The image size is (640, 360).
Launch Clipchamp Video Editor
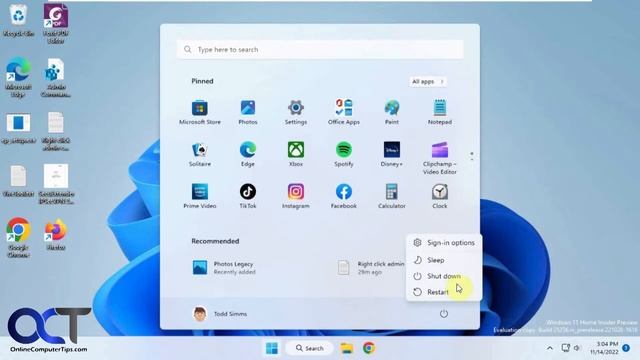[x=440, y=158]
